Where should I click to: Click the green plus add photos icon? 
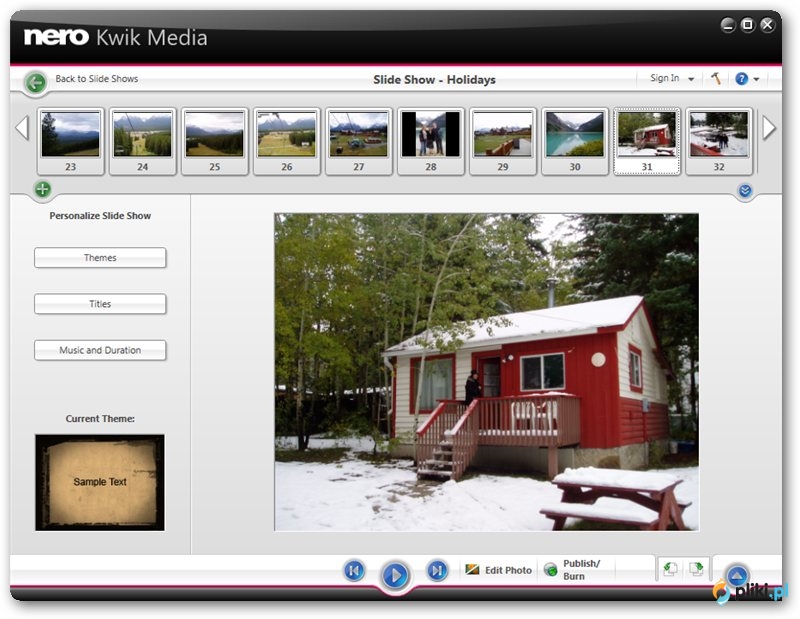(43, 189)
